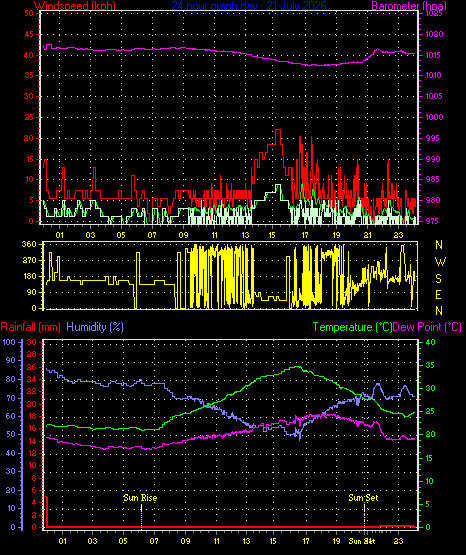Viewport: 466px width, 555px height.
Task: Click the 28 rainfall scale value
Action: click(31, 355)
